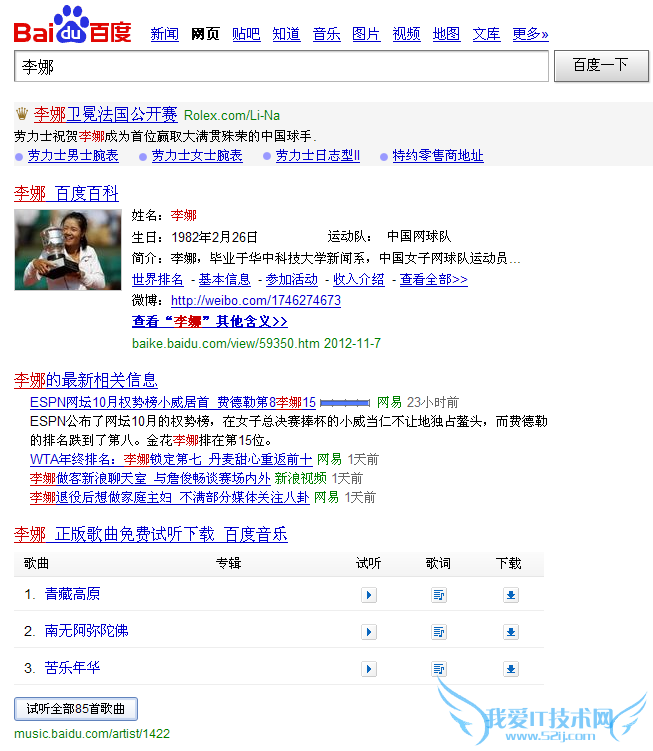Open 李娜退役后想做家庭主妇 news link

point(170,497)
